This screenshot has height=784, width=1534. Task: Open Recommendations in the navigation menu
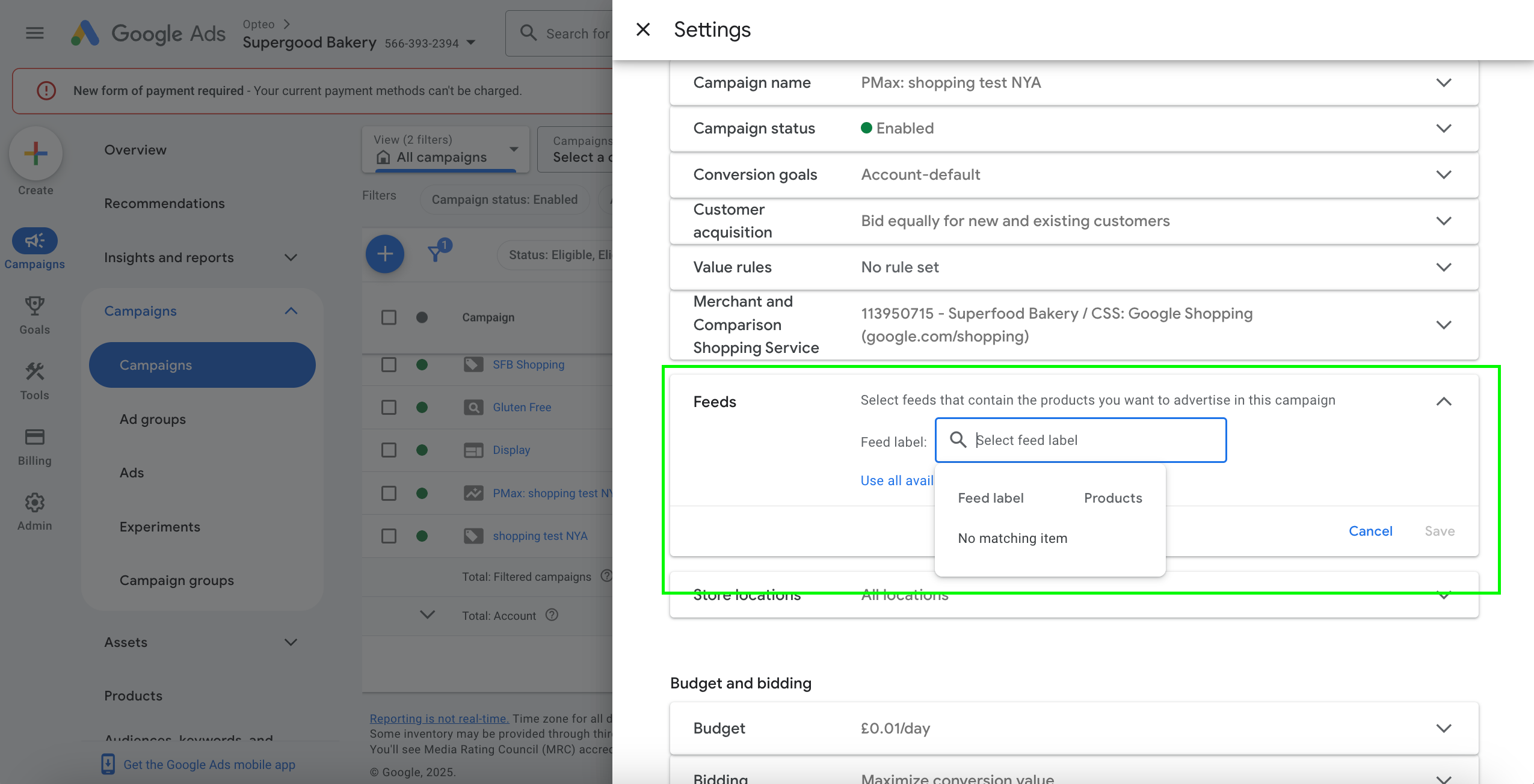point(164,203)
